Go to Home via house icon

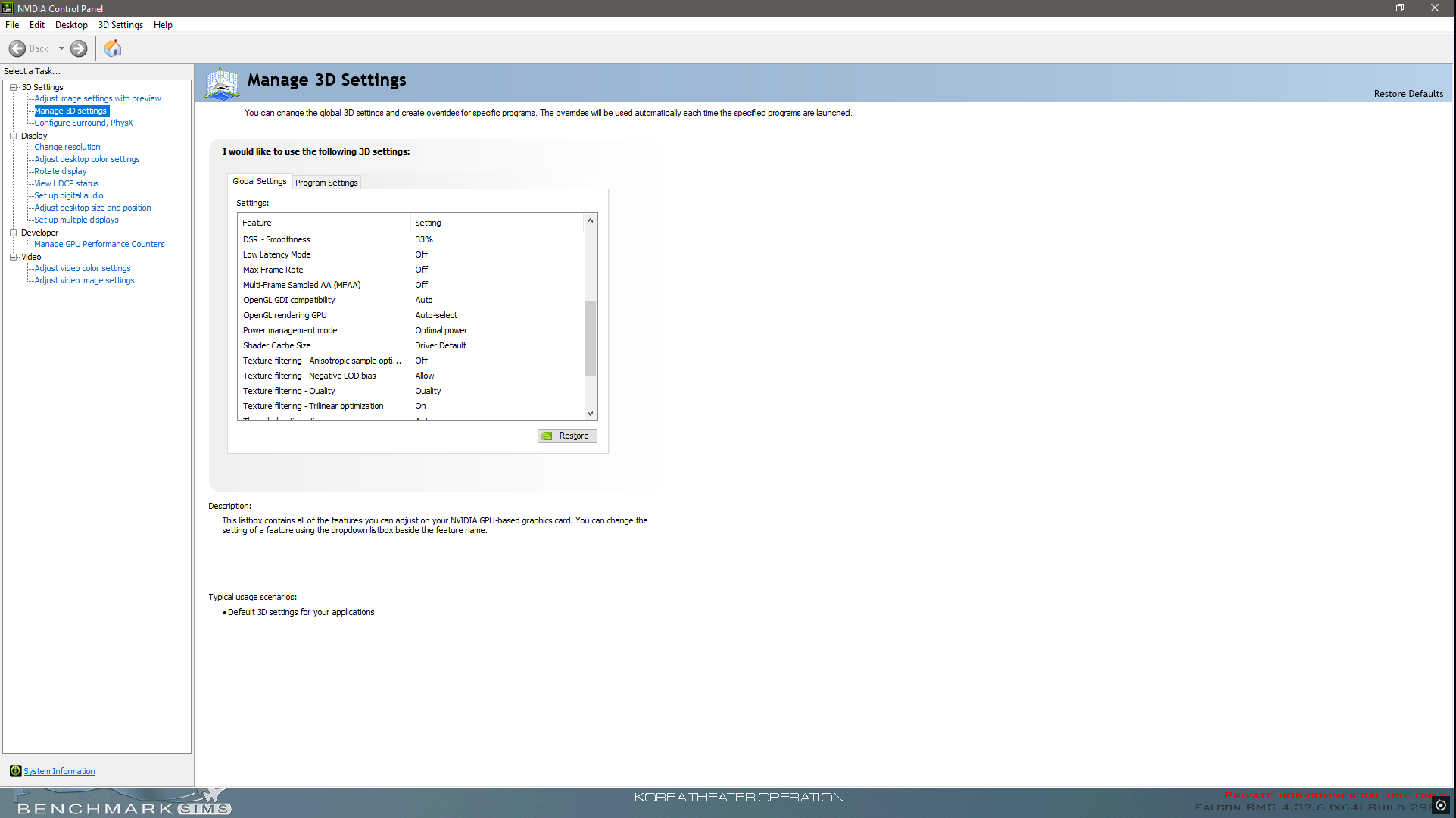pos(113,48)
